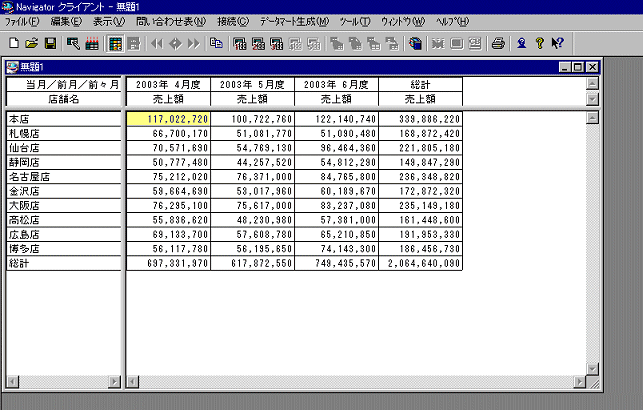
Task: Save the document with floppy disk icon
Action: [50, 43]
